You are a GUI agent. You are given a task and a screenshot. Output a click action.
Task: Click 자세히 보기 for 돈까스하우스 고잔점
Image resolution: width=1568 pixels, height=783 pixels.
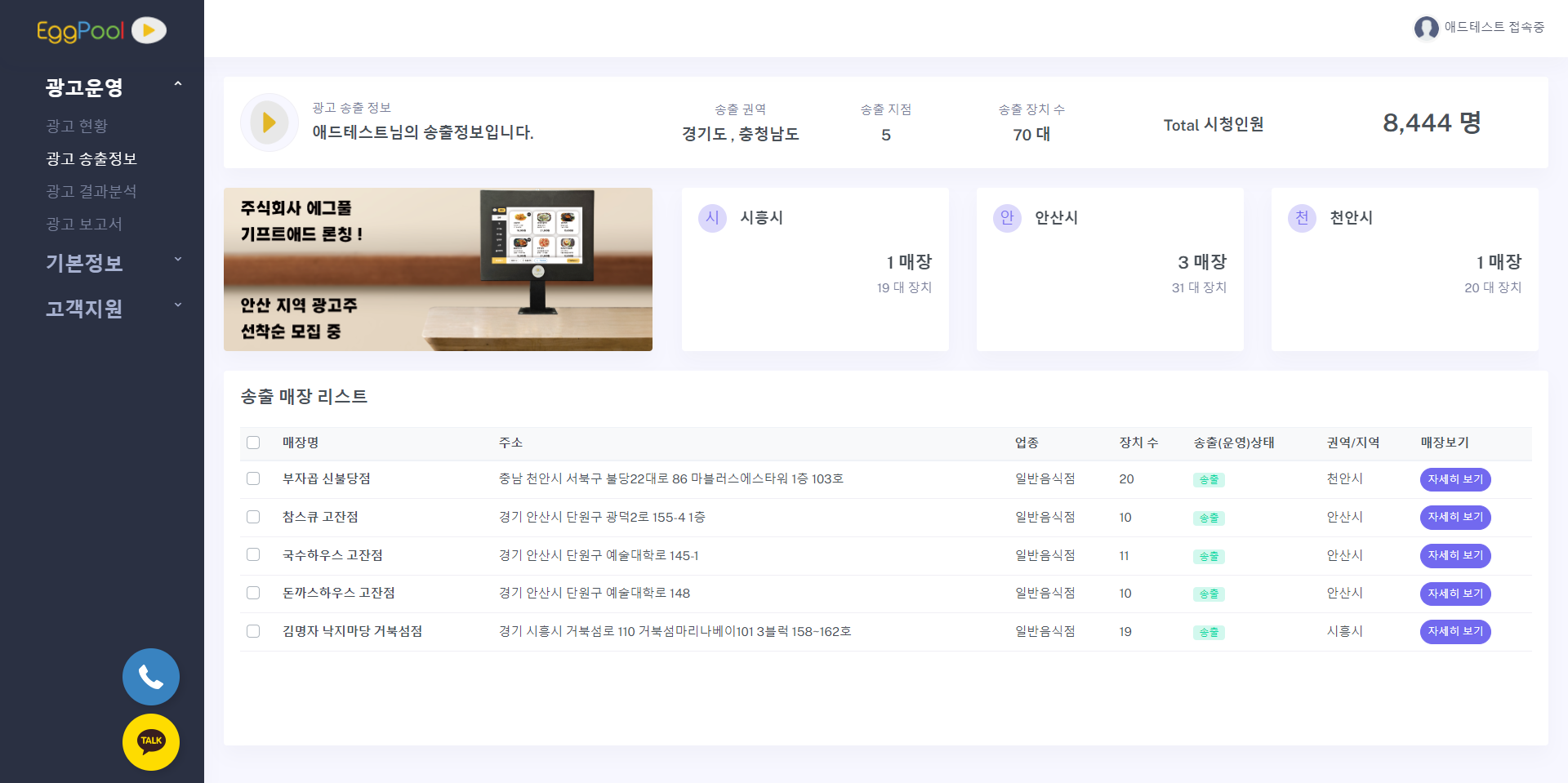(x=1455, y=594)
